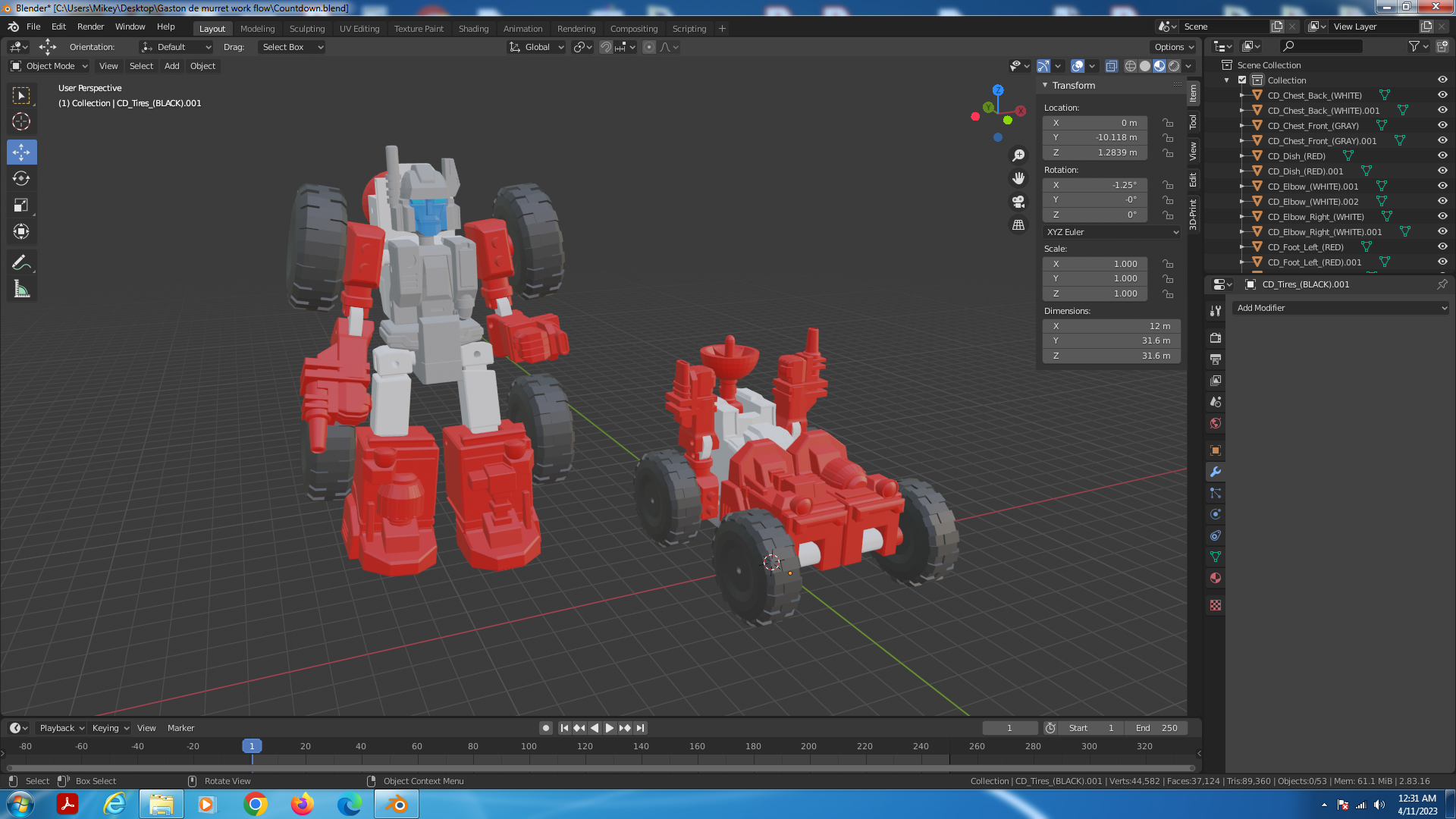
Task: Select the Move tool
Action: [21, 152]
